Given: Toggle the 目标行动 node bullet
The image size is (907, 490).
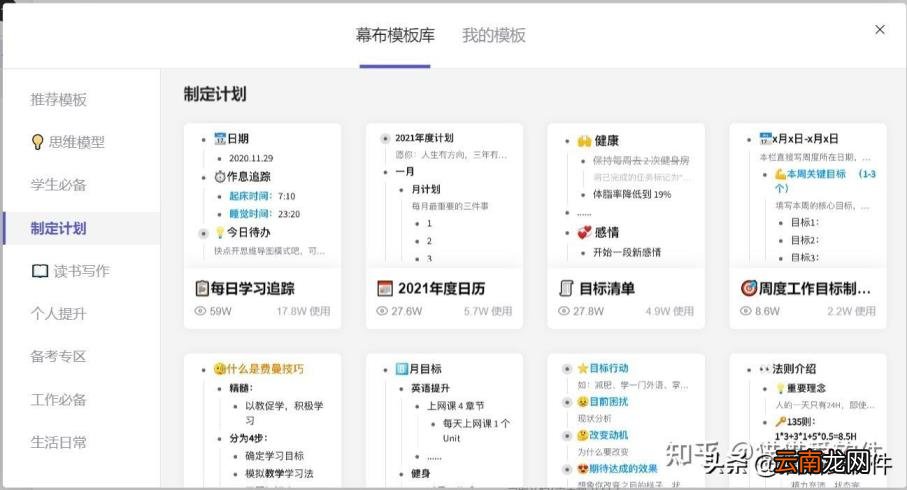Looking at the screenshot, I should pyautogui.click(x=567, y=369).
